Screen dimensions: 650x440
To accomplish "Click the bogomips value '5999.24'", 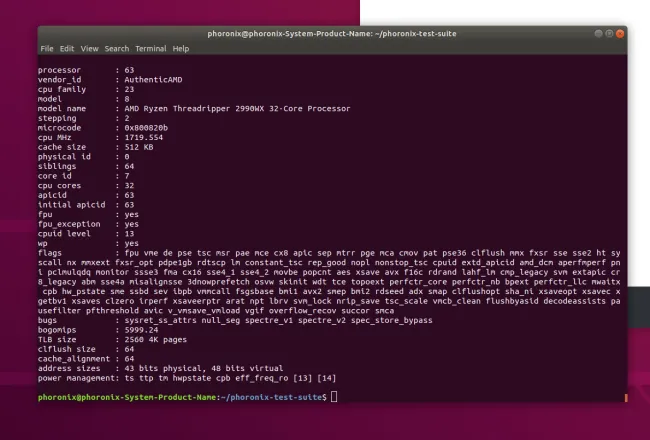I will coord(141,330).
